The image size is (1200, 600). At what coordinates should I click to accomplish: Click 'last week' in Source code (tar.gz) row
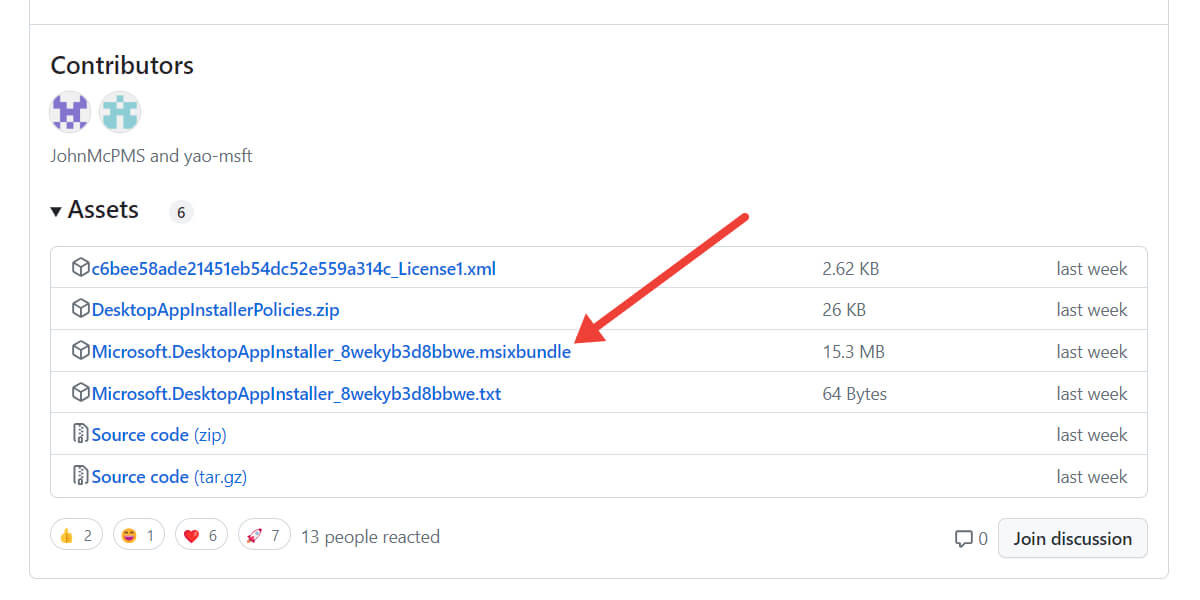(x=1092, y=477)
